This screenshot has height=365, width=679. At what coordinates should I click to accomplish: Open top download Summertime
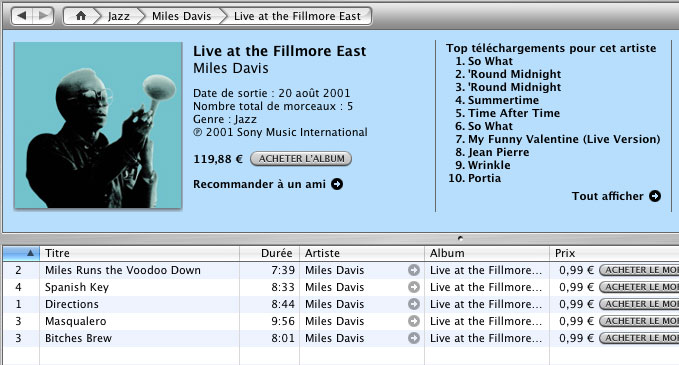(503, 100)
